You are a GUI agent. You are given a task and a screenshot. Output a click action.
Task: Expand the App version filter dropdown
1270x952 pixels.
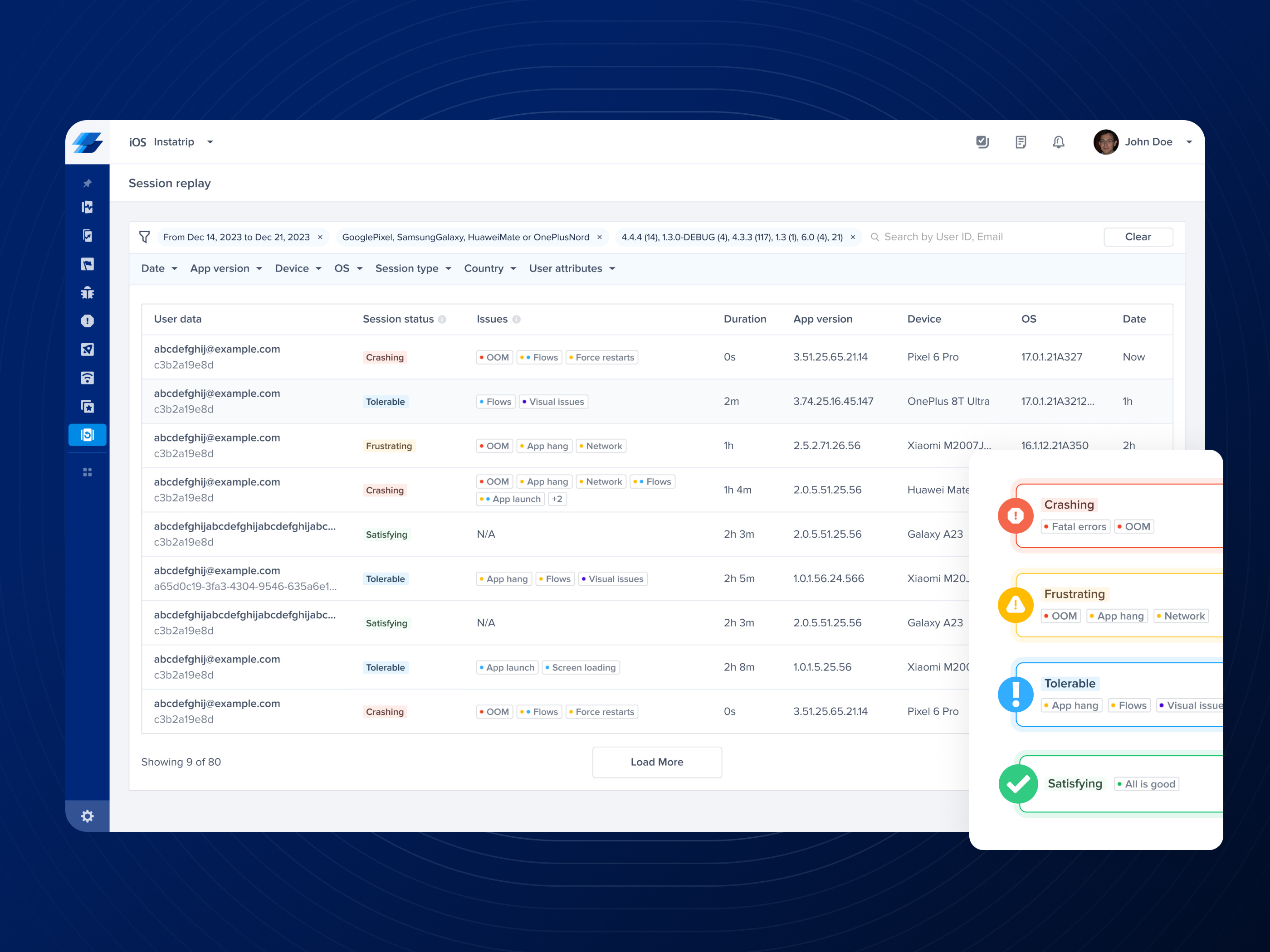tap(225, 268)
